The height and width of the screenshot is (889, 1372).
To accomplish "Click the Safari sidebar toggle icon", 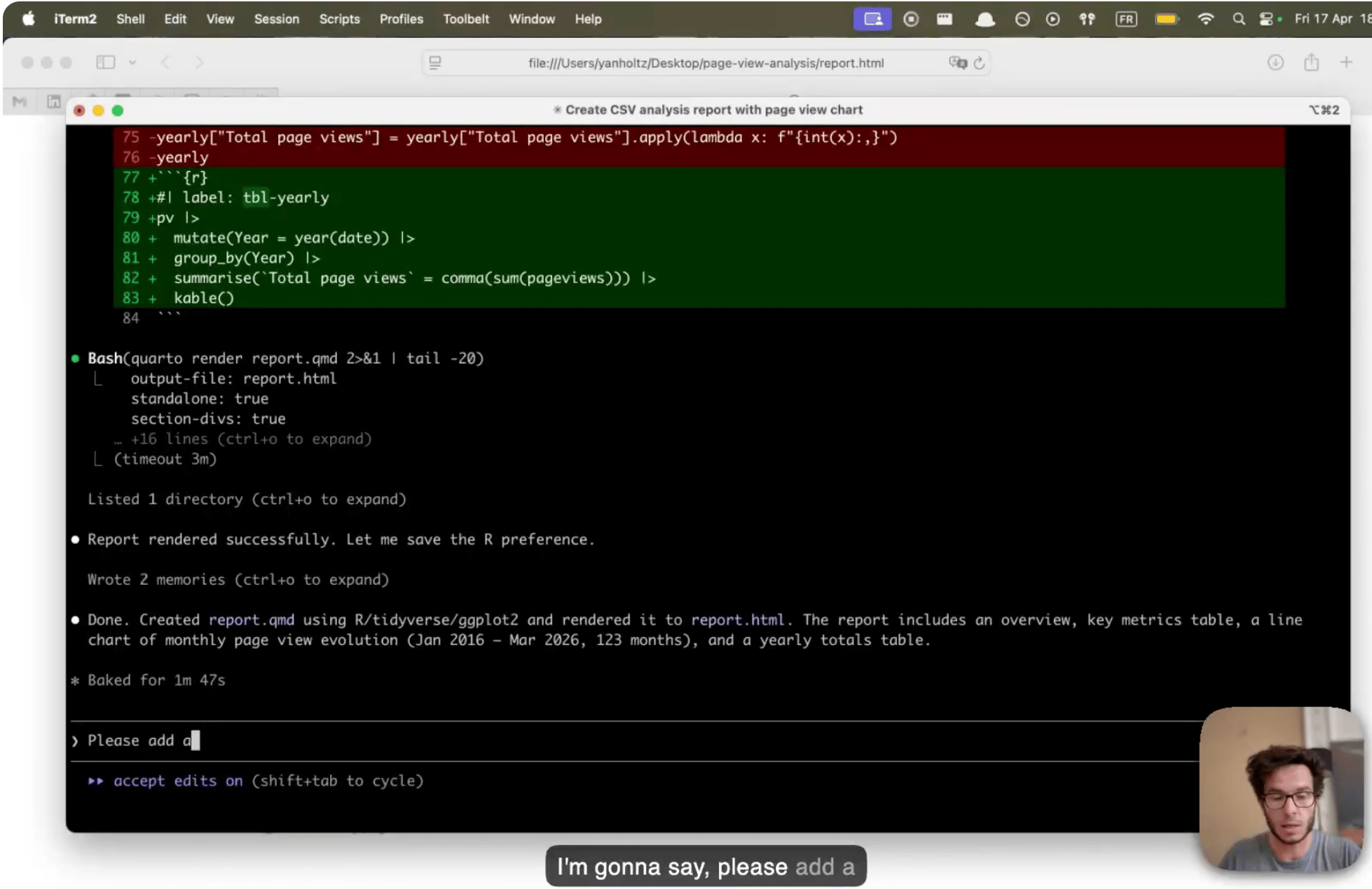I will (x=105, y=62).
